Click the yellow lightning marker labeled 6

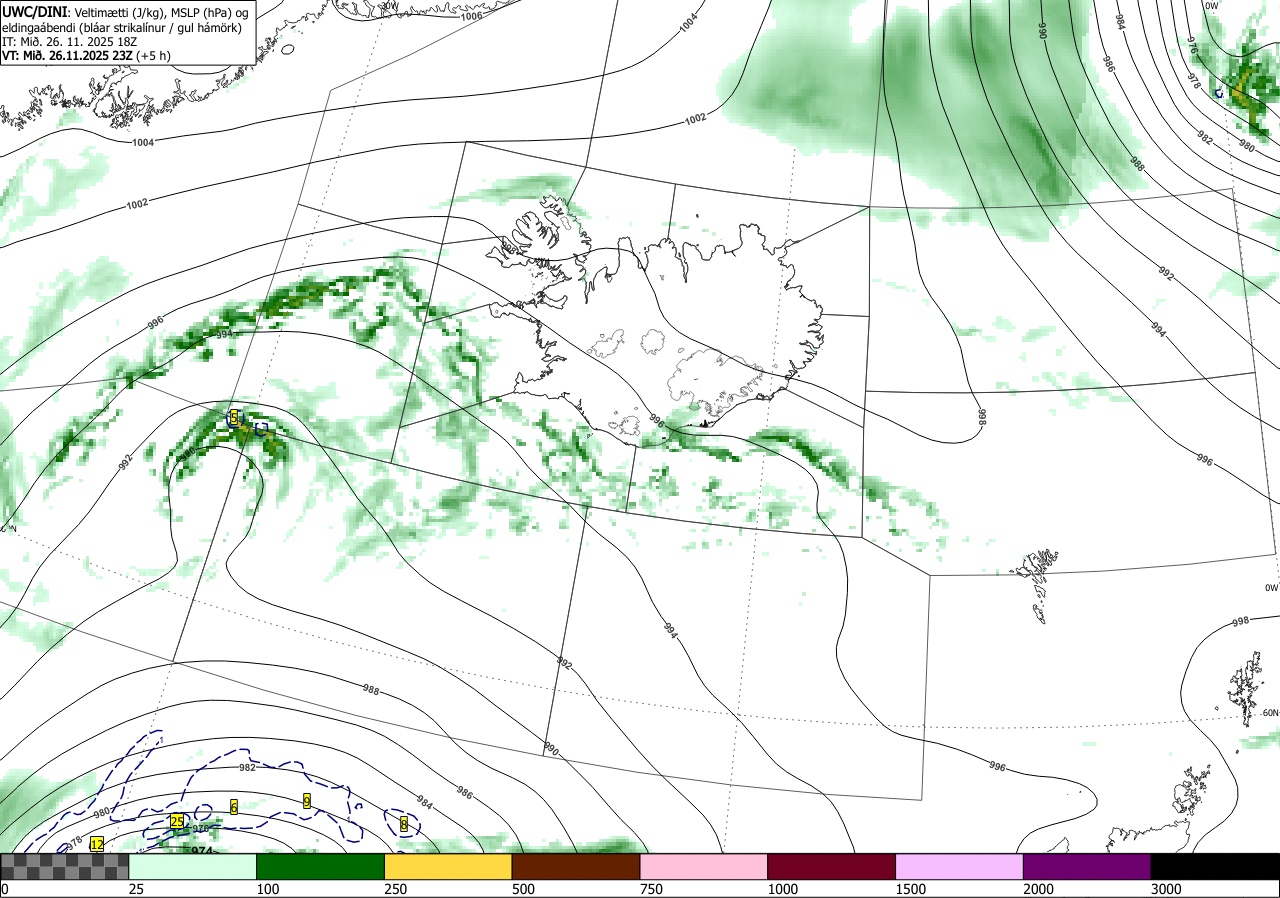coord(234,807)
